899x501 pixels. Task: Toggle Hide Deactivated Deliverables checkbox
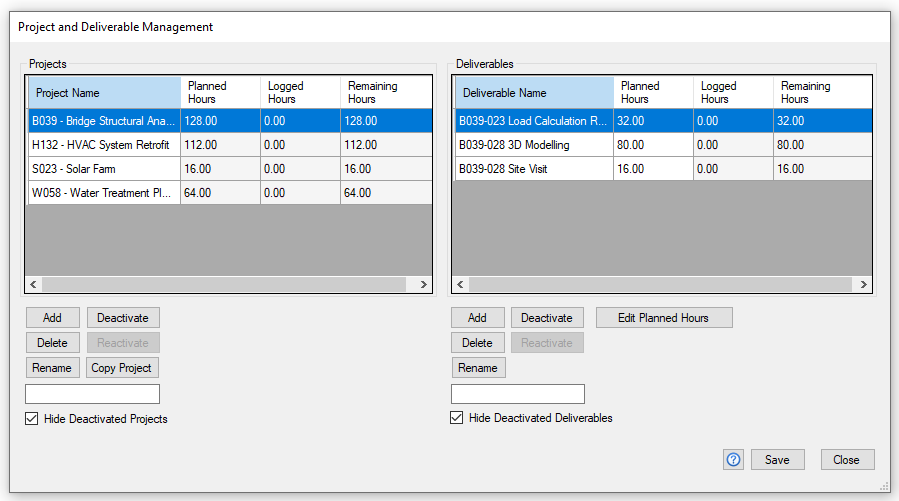pos(456,418)
